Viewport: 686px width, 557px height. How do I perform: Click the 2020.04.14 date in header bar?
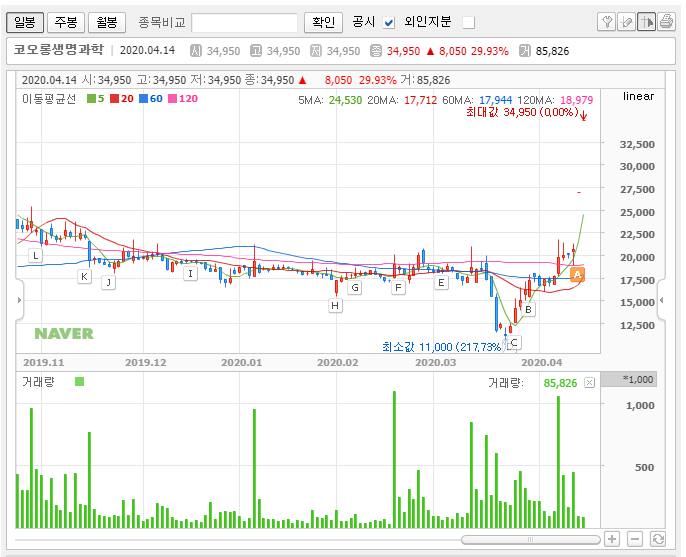pos(147,50)
